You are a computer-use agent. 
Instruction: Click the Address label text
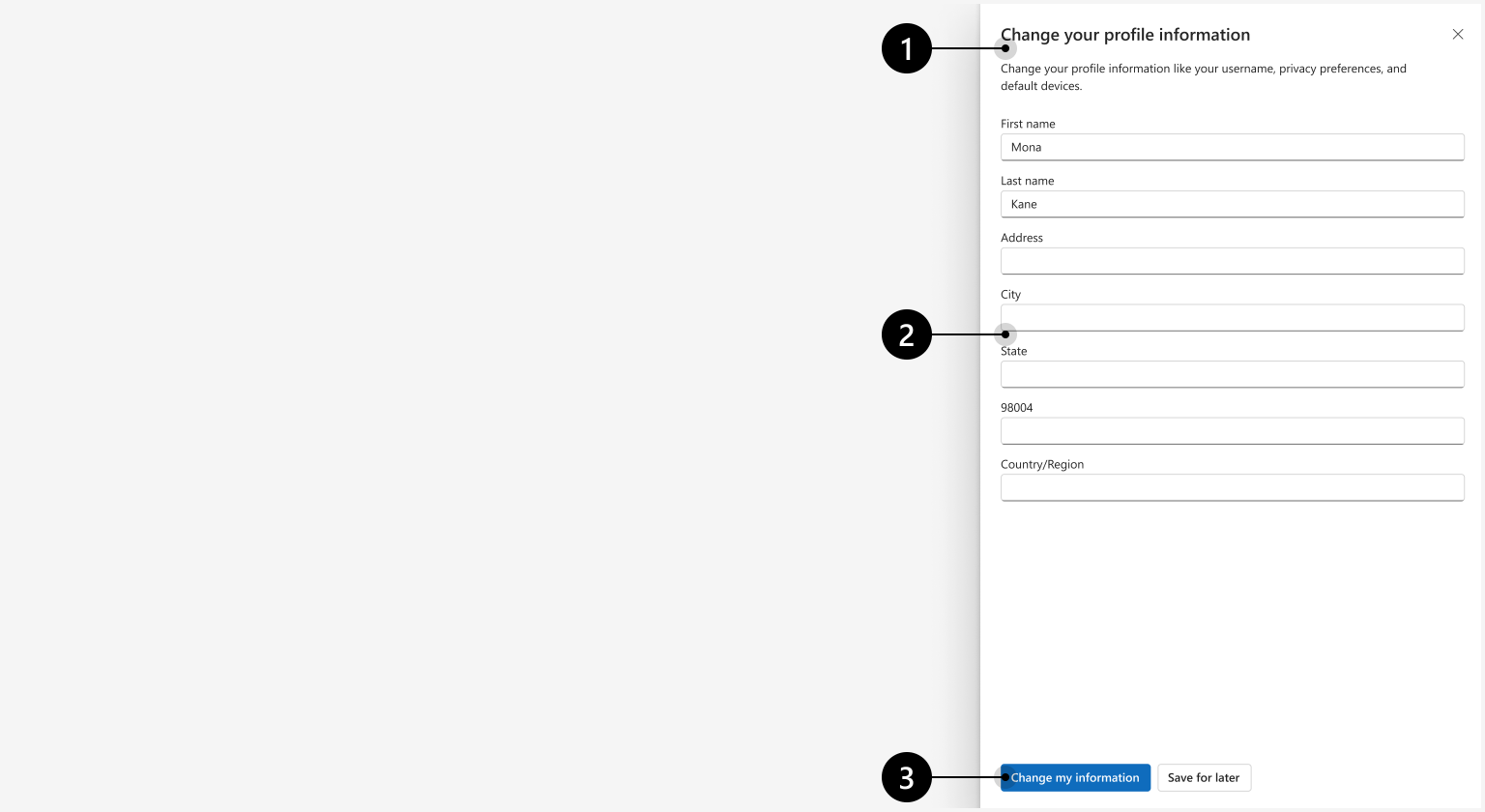[x=1022, y=238]
